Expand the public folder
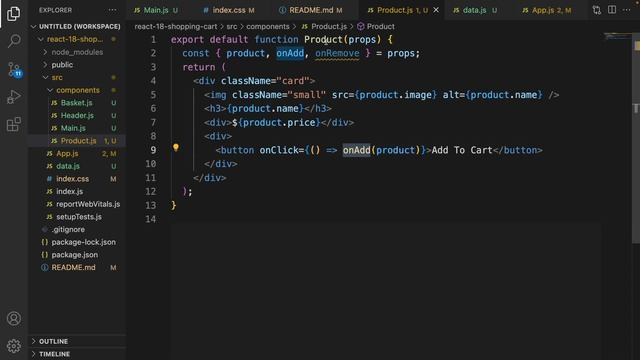 (x=77, y=64)
